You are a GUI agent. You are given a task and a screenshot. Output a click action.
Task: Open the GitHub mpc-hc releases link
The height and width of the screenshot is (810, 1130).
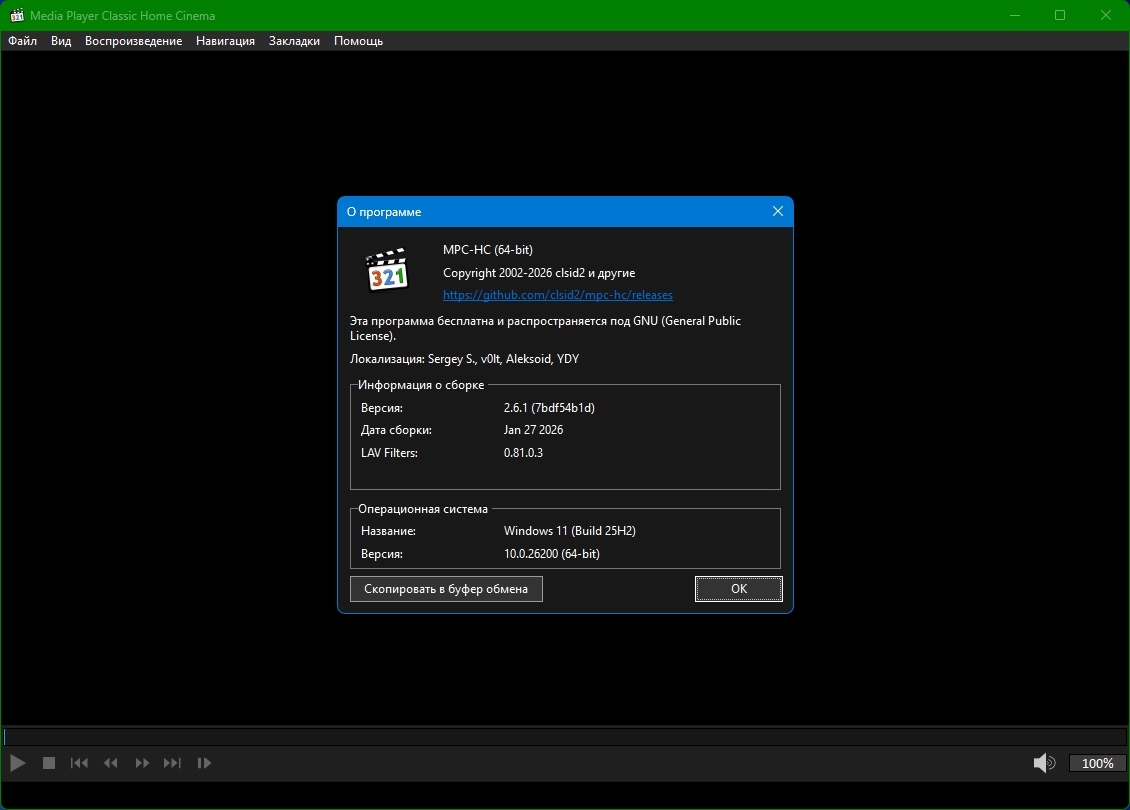pyautogui.click(x=557, y=295)
